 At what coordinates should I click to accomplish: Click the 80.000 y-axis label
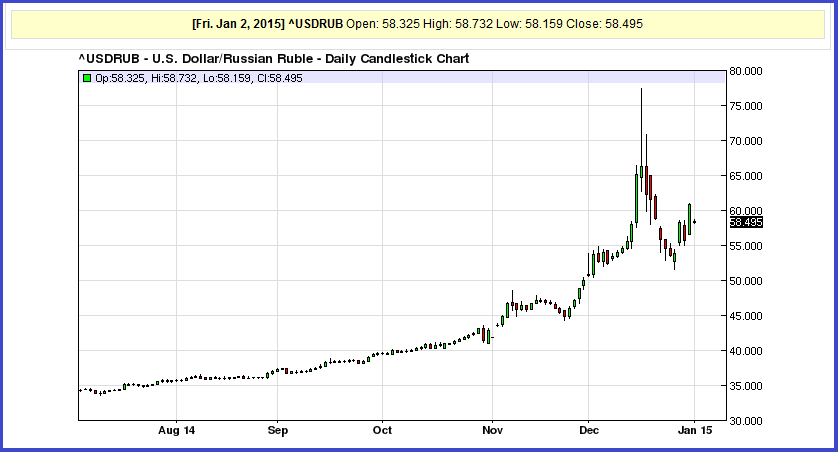[x=746, y=71]
